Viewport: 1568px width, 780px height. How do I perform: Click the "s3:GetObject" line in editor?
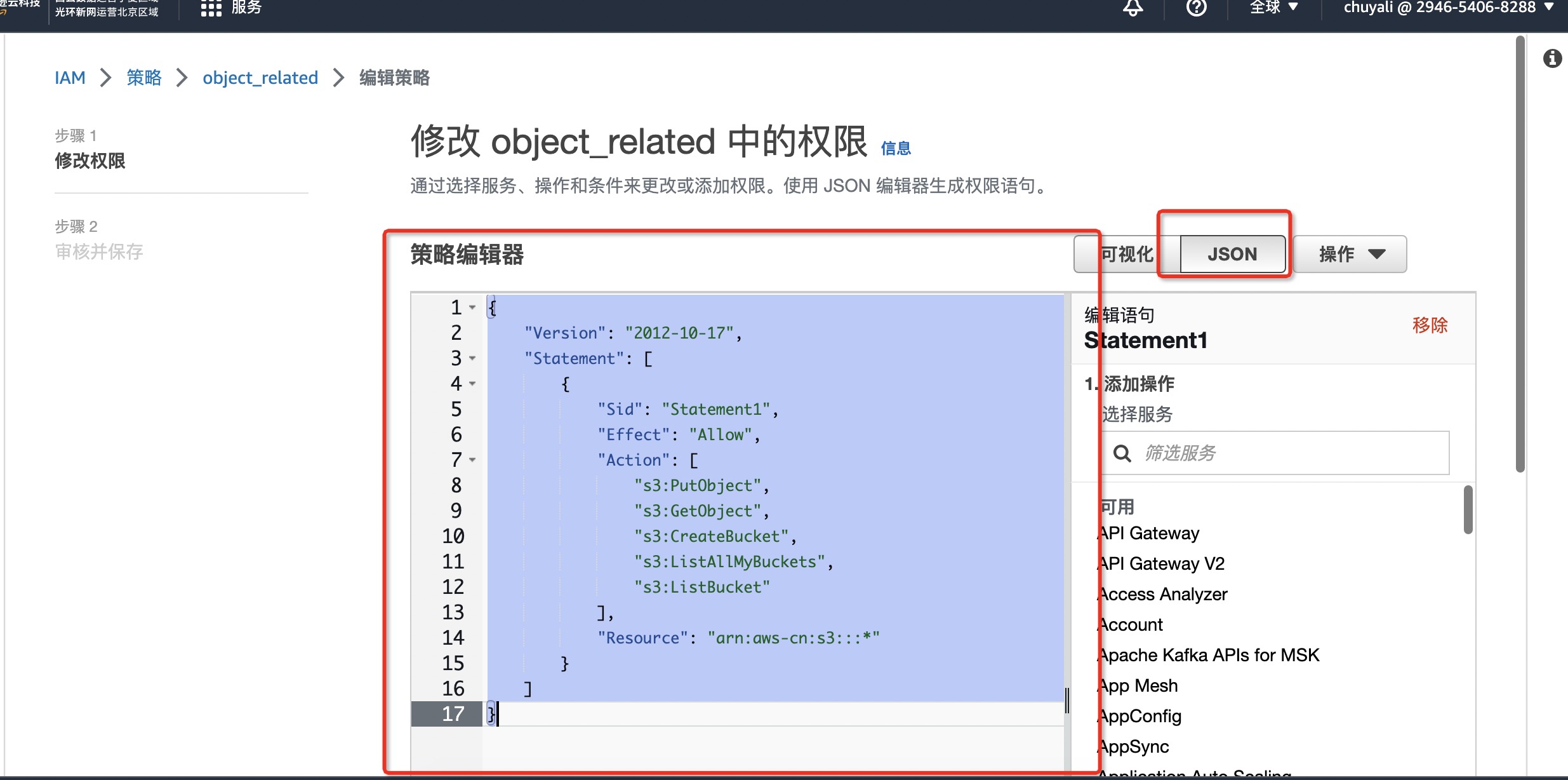pos(701,511)
